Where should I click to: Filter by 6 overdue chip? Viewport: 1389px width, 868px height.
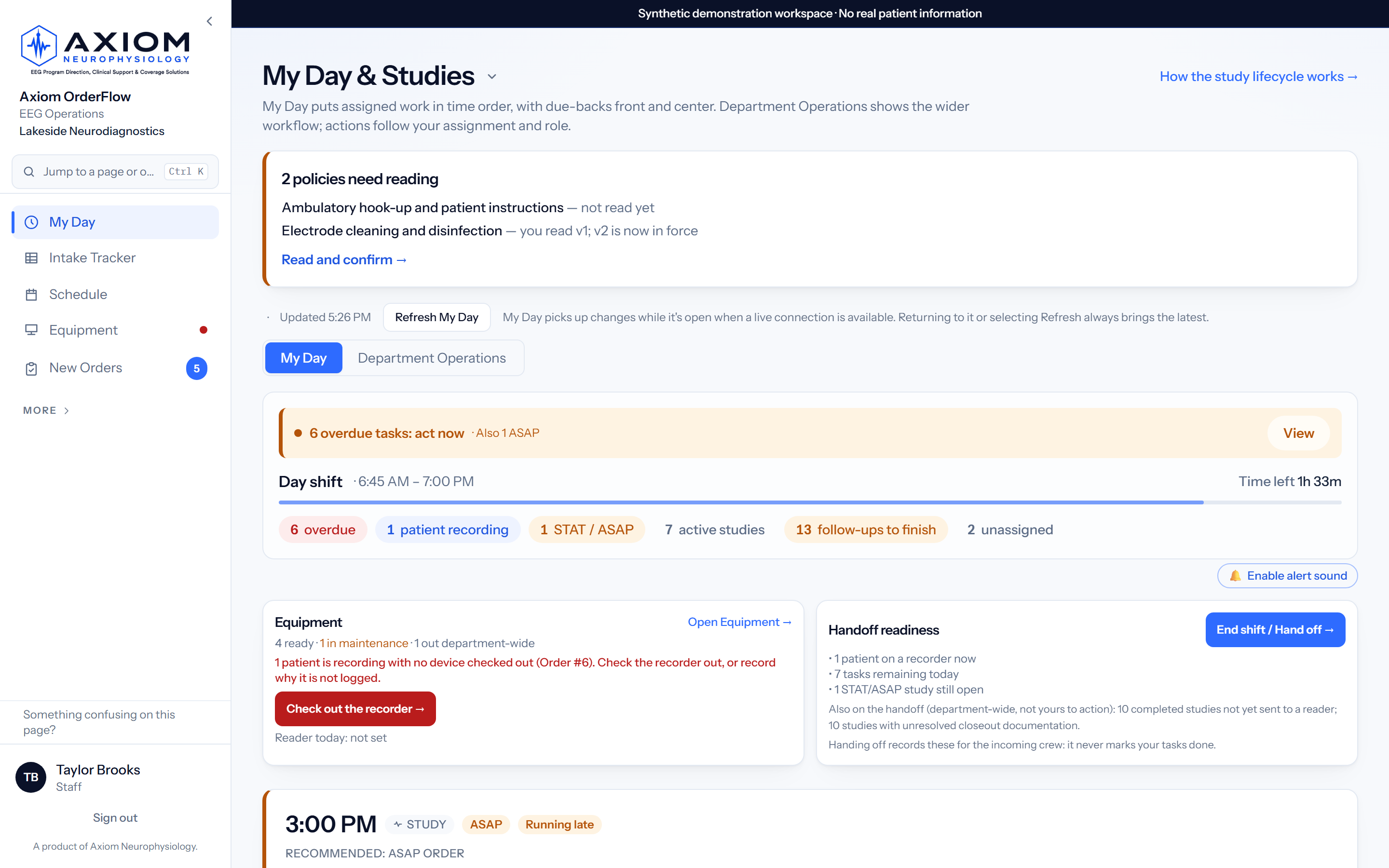pos(323,530)
